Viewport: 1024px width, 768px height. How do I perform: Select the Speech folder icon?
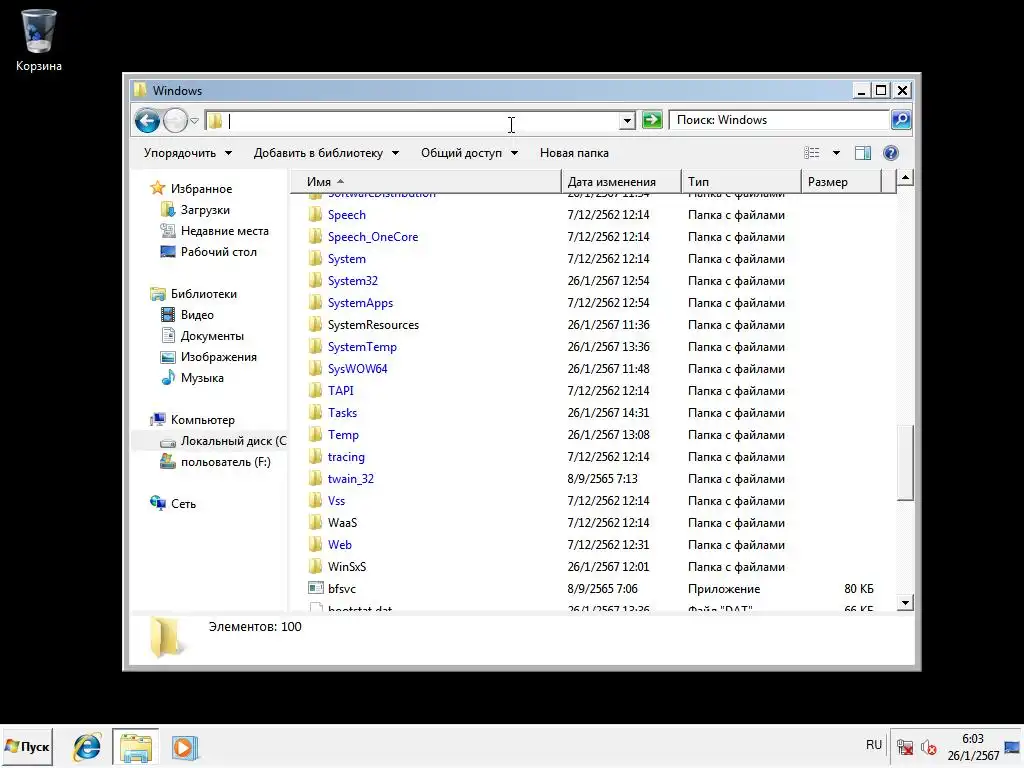(x=315, y=214)
